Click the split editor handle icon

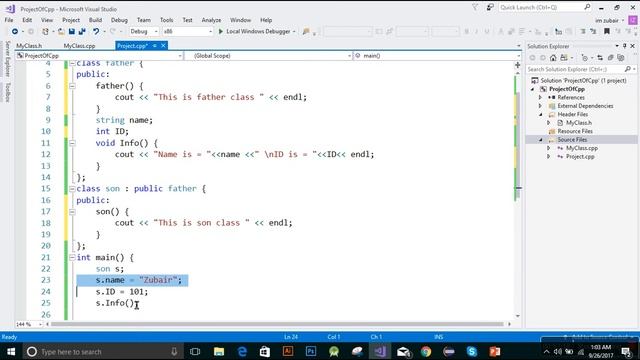pyautogui.click(x=518, y=65)
